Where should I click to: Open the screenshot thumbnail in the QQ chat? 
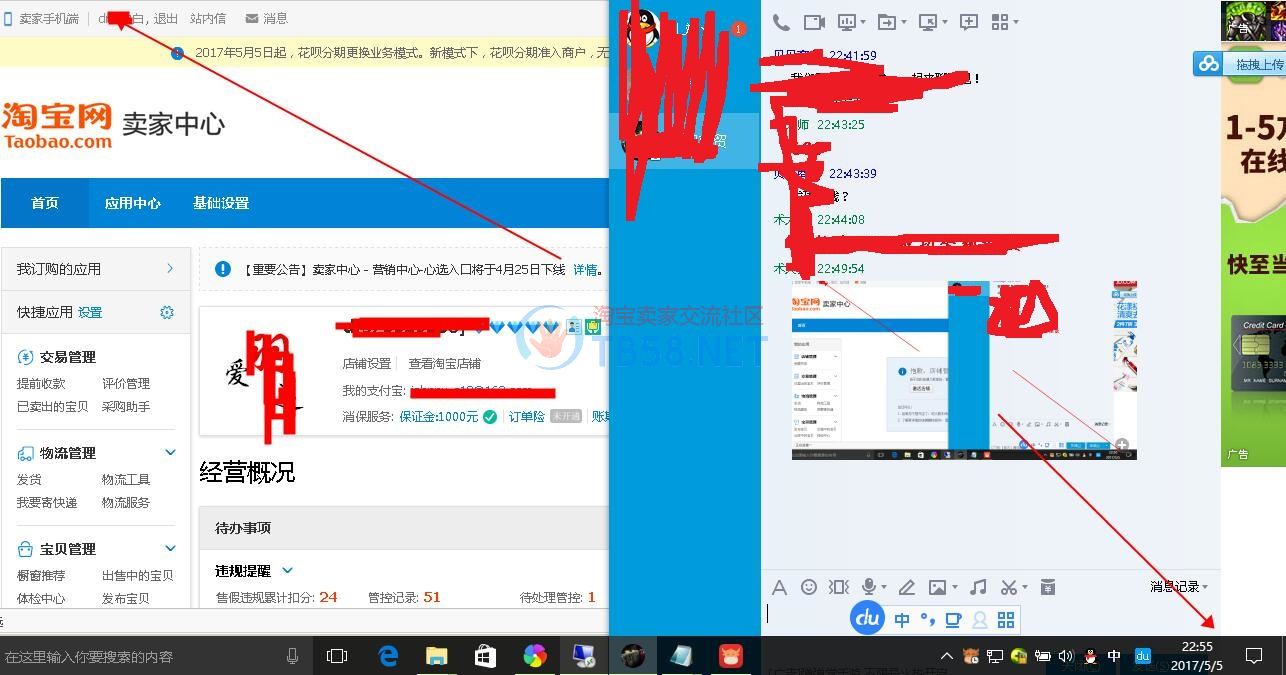click(x=964, y=370)
